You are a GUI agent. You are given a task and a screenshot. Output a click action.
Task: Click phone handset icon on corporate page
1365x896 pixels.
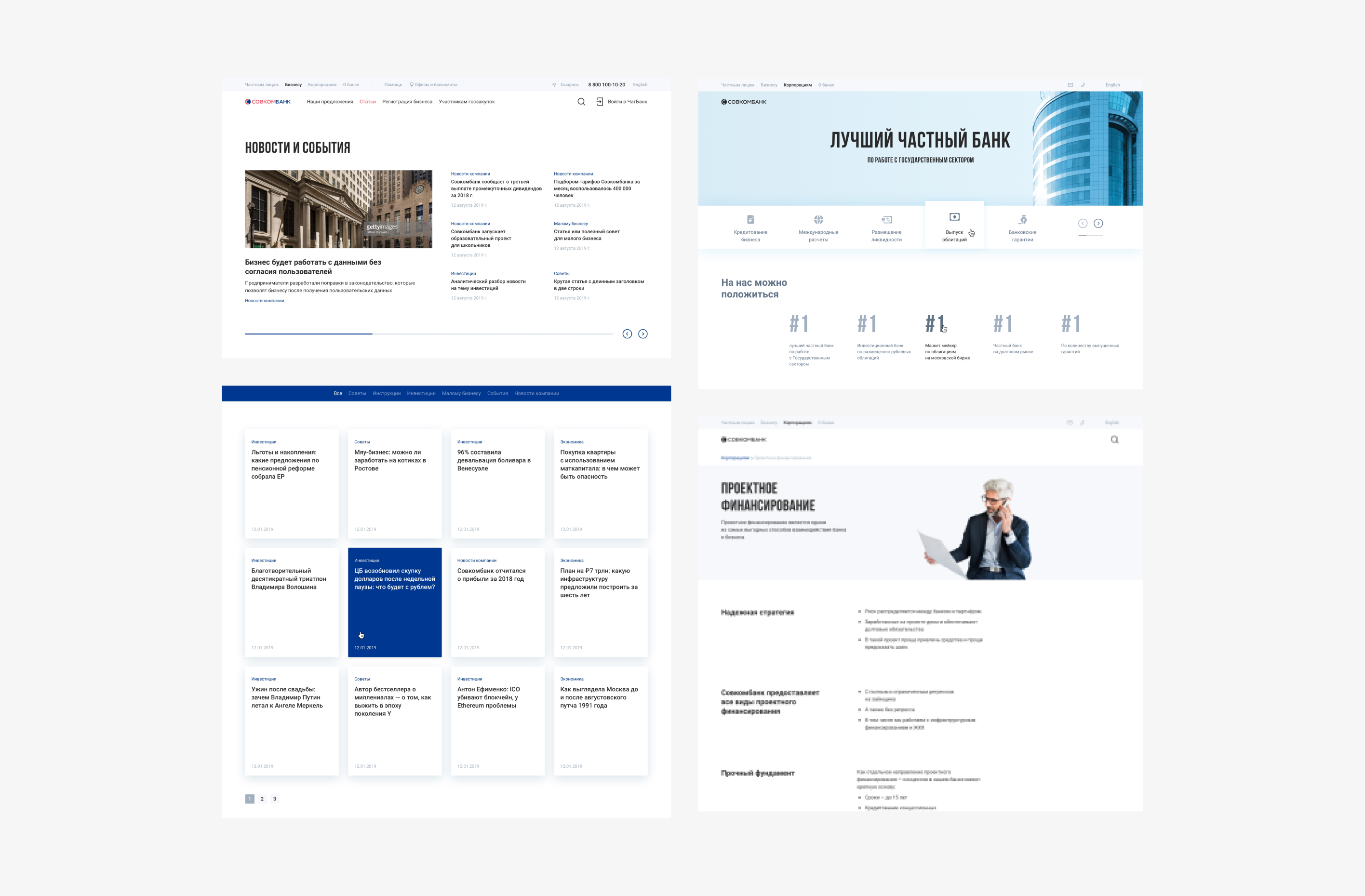(1083, 85)
